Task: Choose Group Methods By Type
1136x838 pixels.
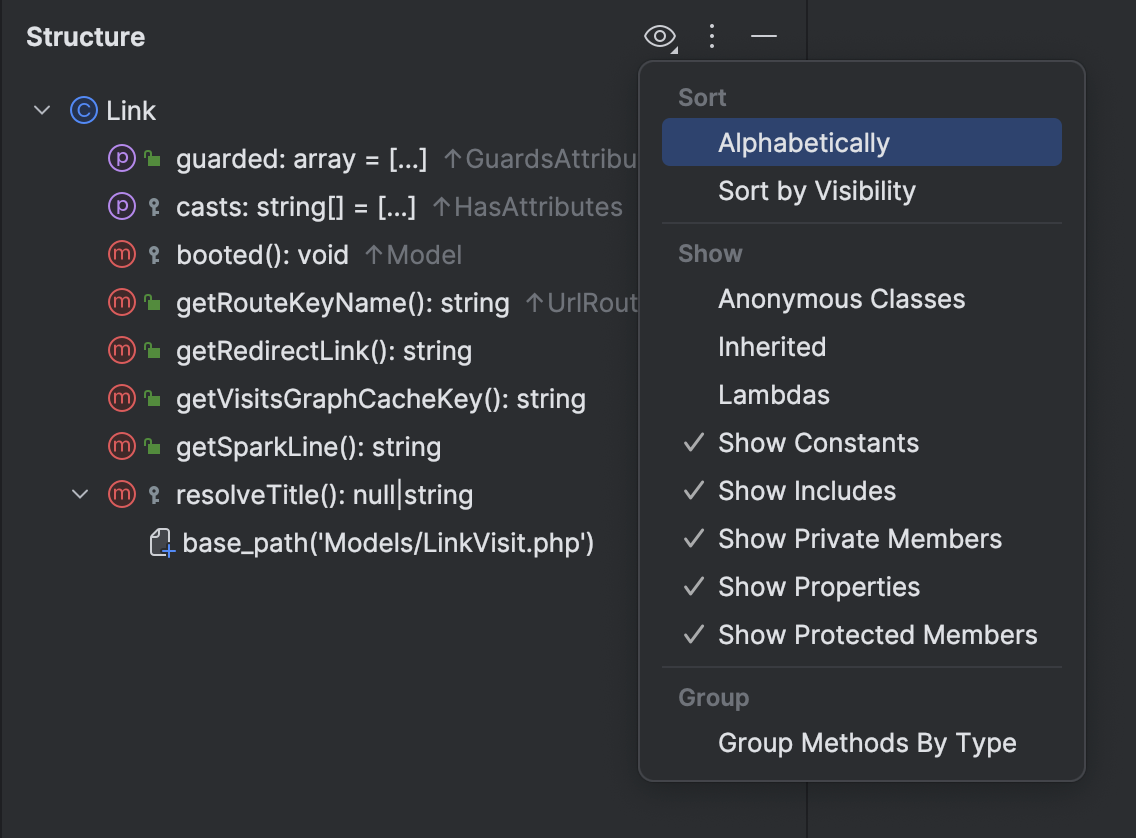Action: point(866,742)
